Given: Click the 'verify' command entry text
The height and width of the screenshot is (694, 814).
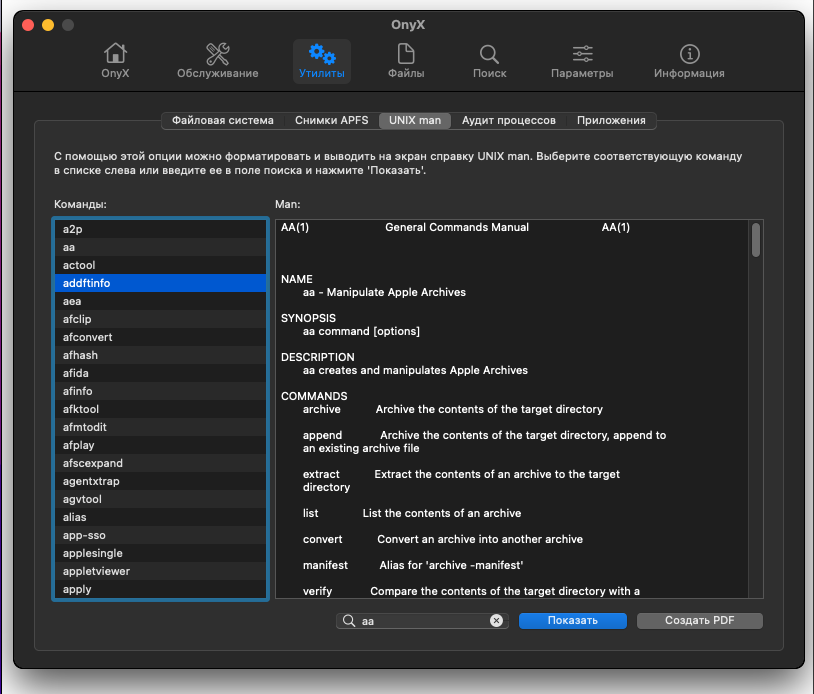Looking at the screenshot, I should [x=317, y=591].
